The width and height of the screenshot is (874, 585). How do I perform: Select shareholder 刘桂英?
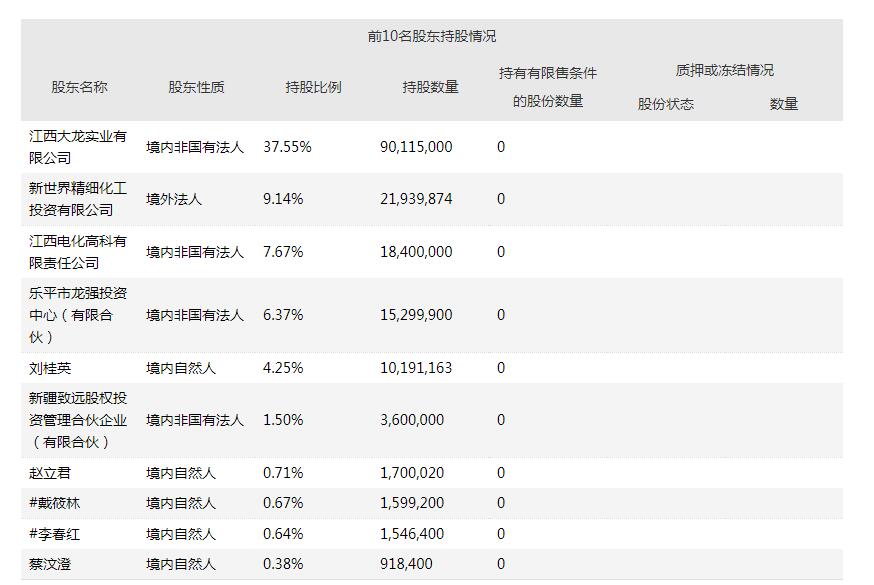[x=51, y=368]
